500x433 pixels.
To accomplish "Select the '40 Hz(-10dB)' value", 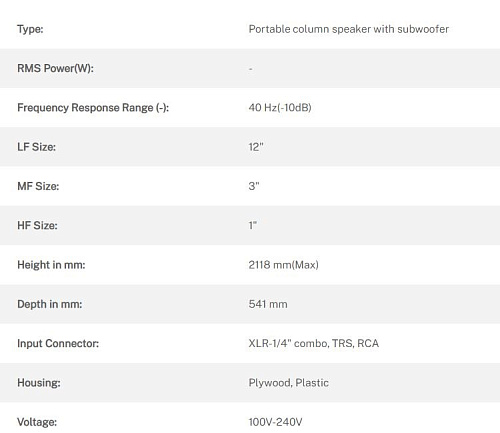I will pyautogui.click(x=280, y=108).
